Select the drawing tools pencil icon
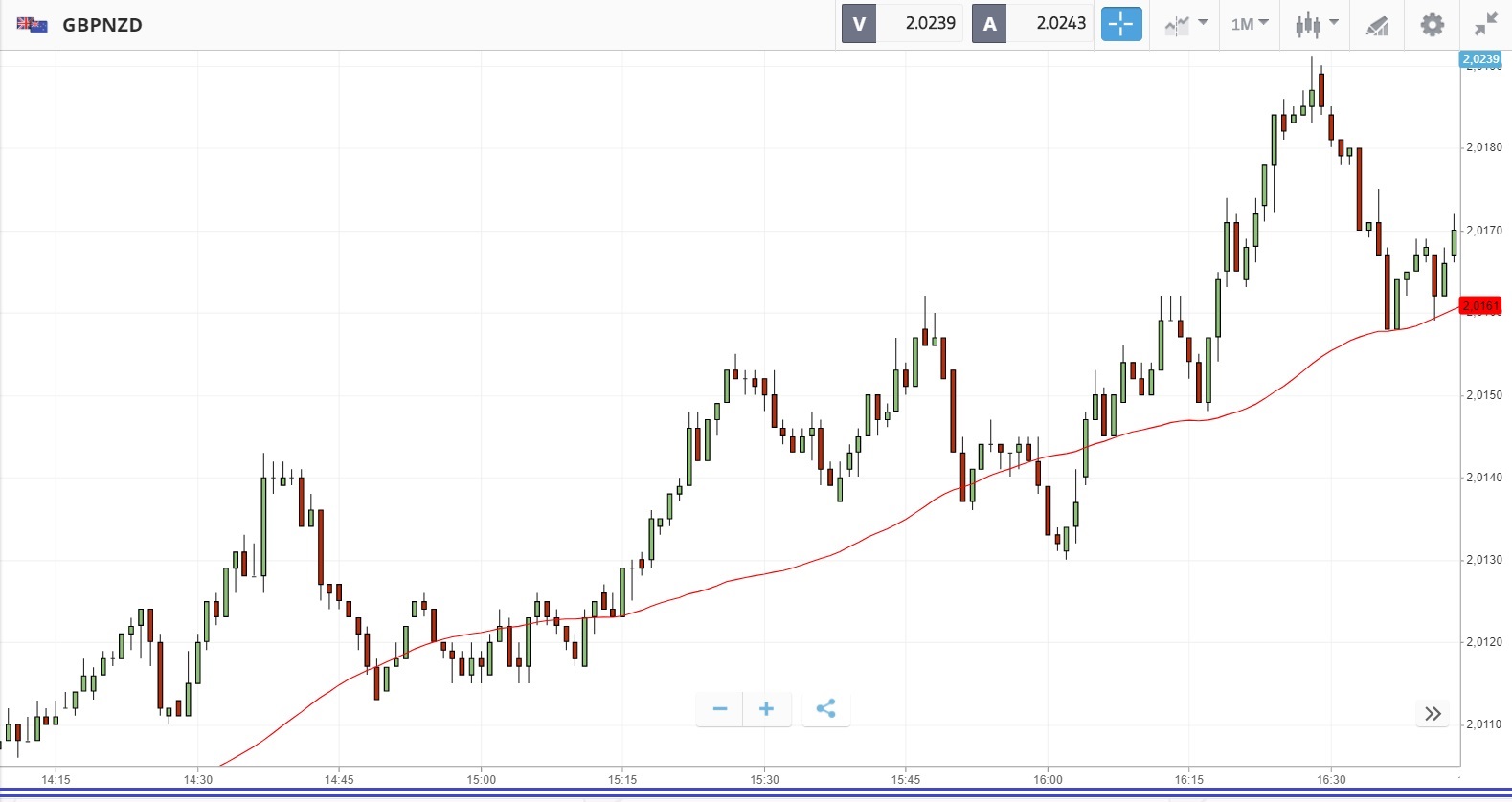 click(x=1377, y=26)
